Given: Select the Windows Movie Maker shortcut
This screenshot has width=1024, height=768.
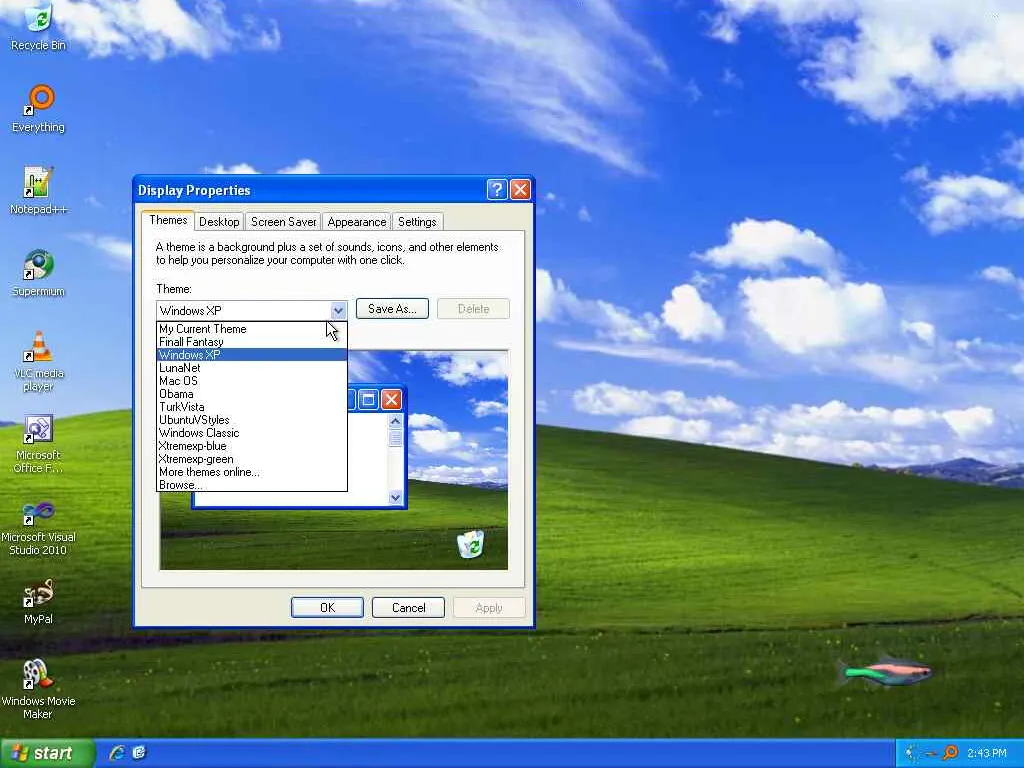Looking at the screenshot, I should [x=39, y=690].
